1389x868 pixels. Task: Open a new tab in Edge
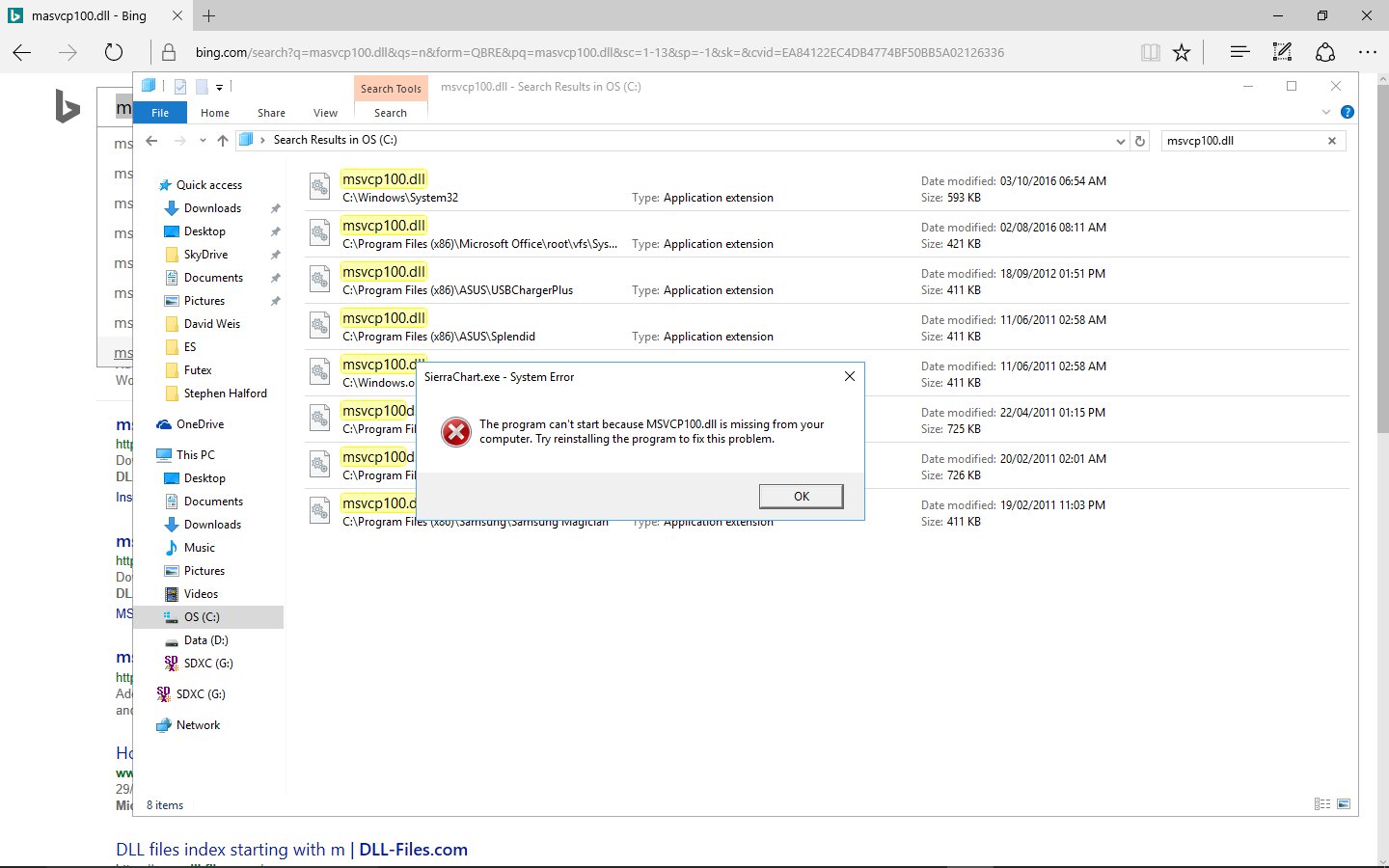(x=209, y=15)
